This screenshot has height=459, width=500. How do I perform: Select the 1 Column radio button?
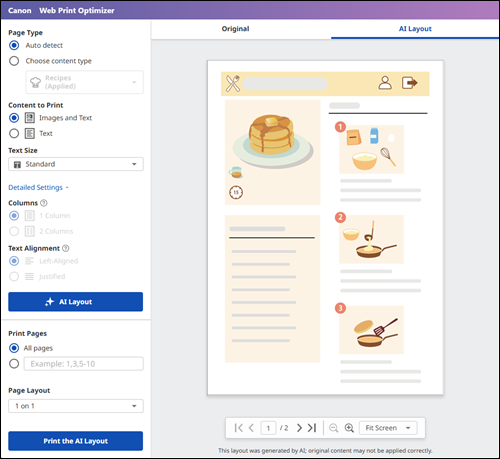tap(14, 215)
